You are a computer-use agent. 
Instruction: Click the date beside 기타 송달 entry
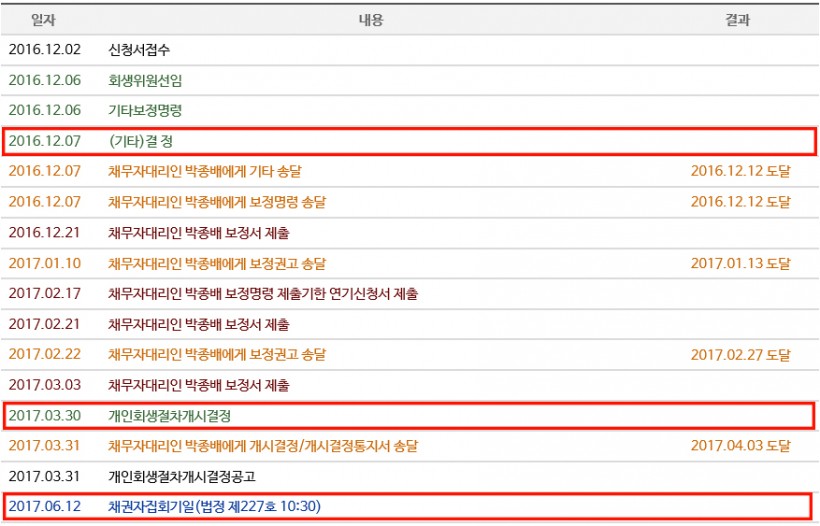click(x=45, y=171)
